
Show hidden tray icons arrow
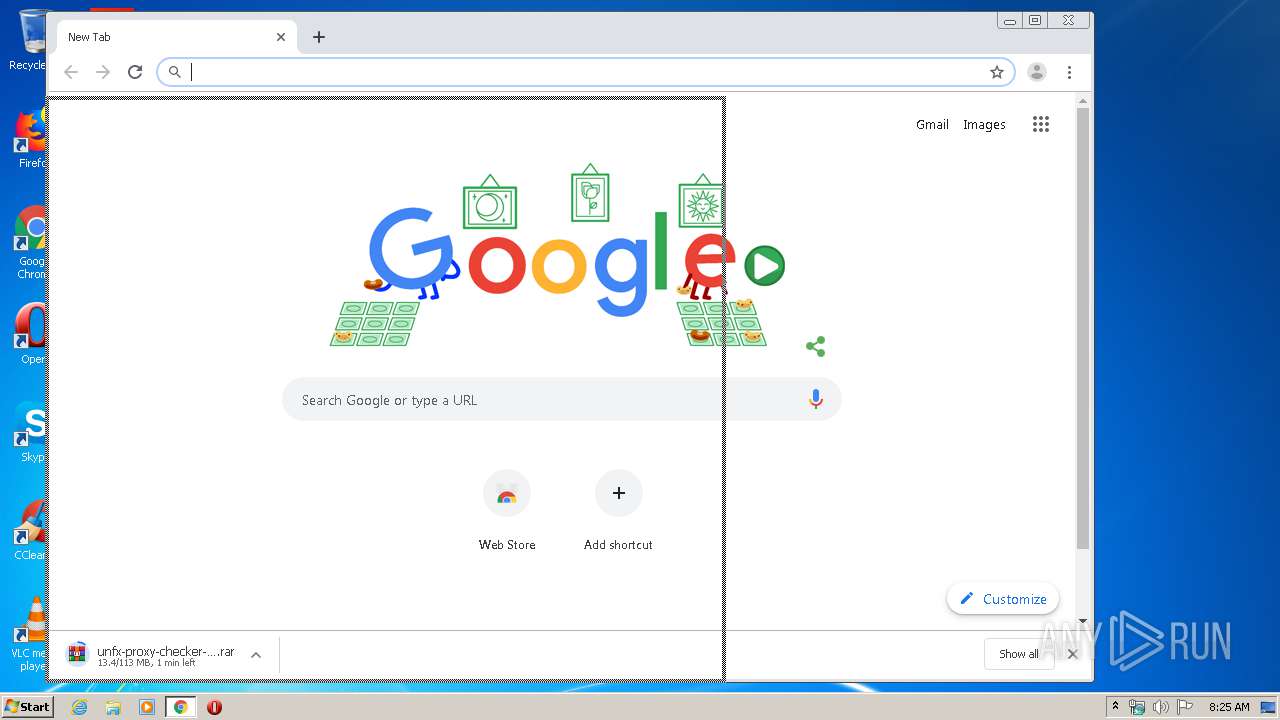tap(1115, 707)
